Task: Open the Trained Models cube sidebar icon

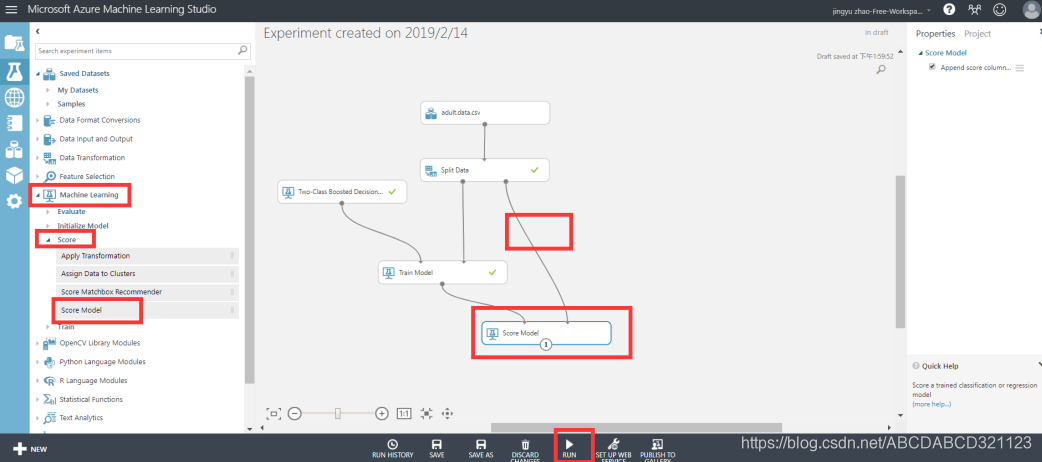Action: [x=15, y=175]
